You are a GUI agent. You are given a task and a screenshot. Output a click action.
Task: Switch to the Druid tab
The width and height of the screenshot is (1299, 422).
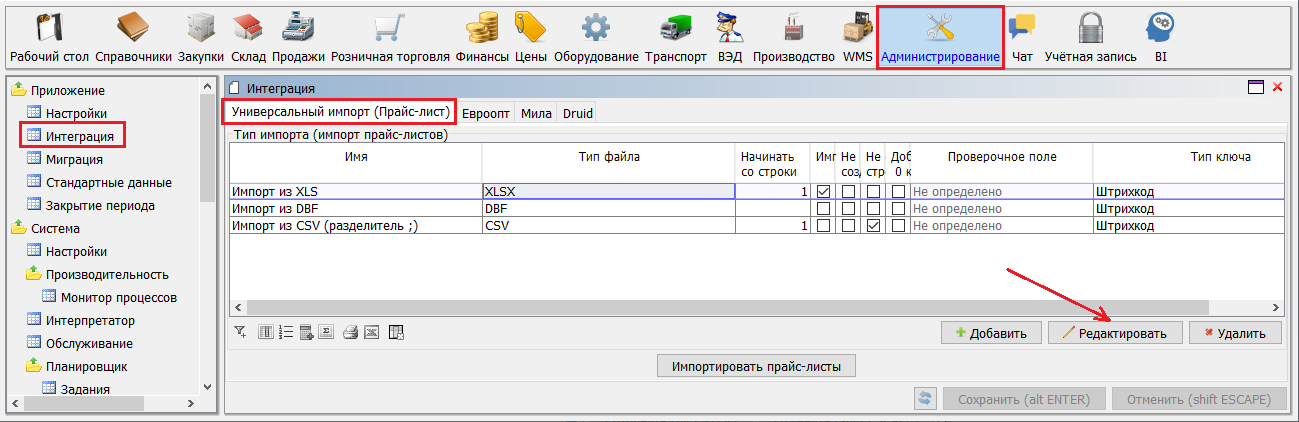578,113
